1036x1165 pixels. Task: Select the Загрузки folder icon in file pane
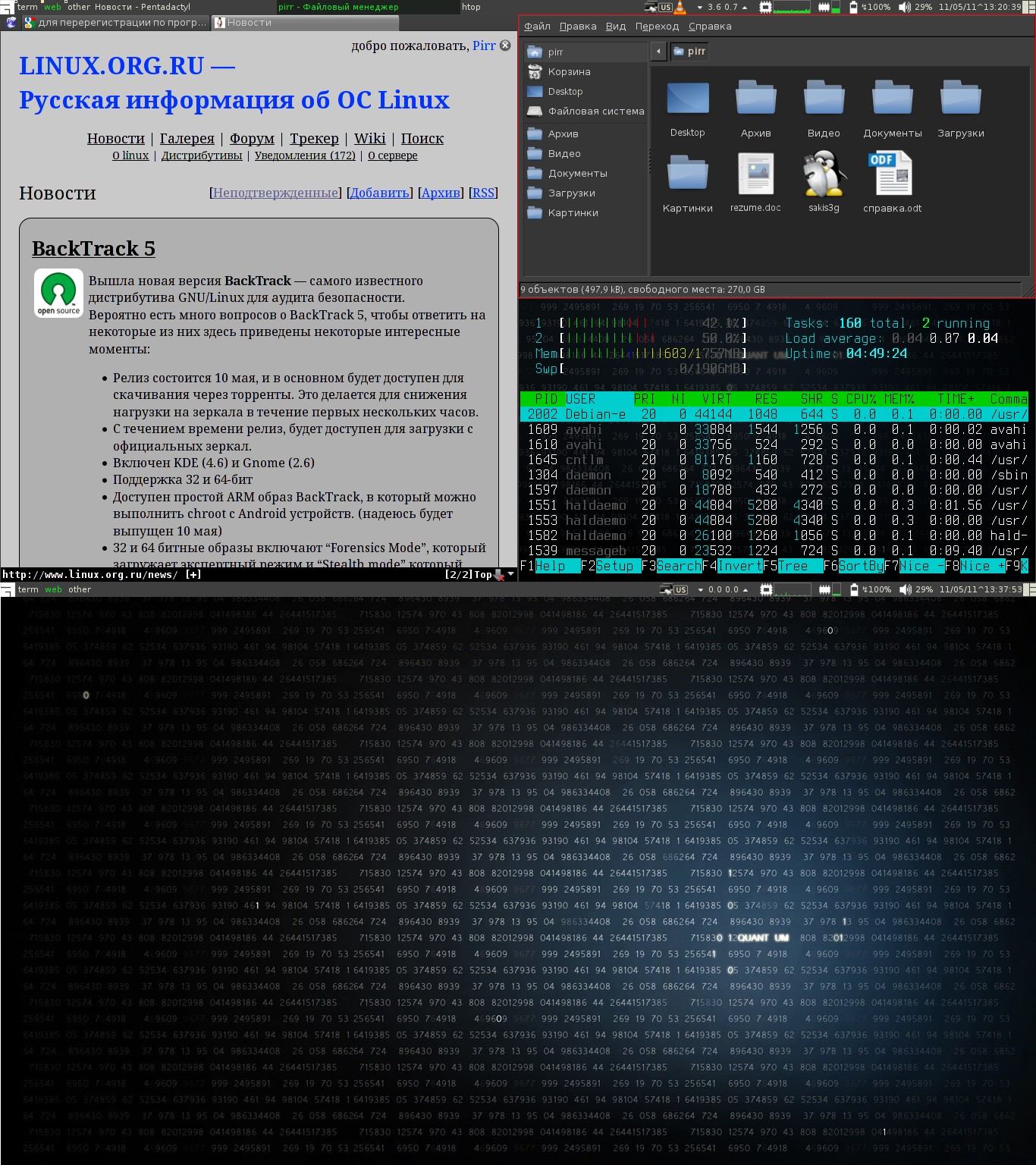[x=961, y=99]
